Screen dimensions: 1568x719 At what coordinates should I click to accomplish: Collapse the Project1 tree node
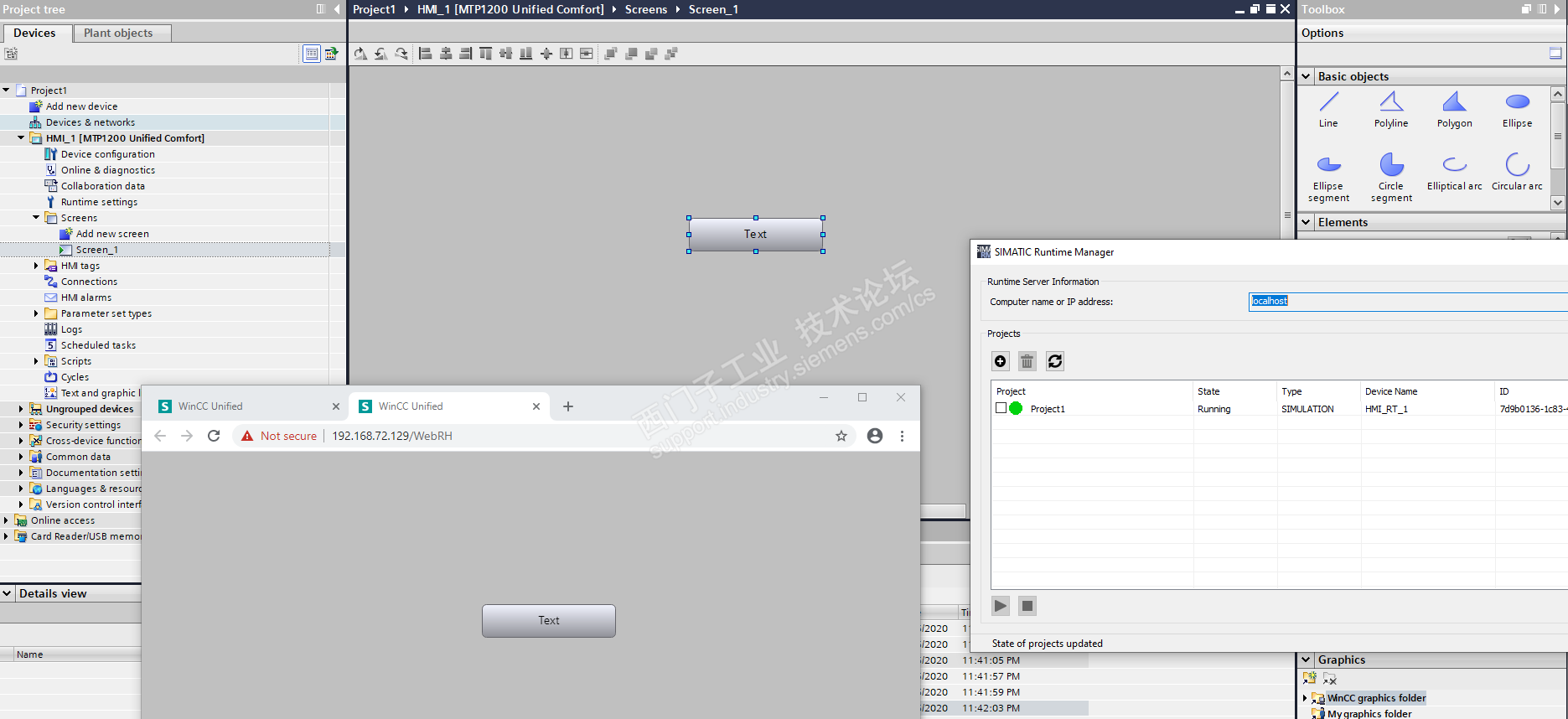(6, 90)
